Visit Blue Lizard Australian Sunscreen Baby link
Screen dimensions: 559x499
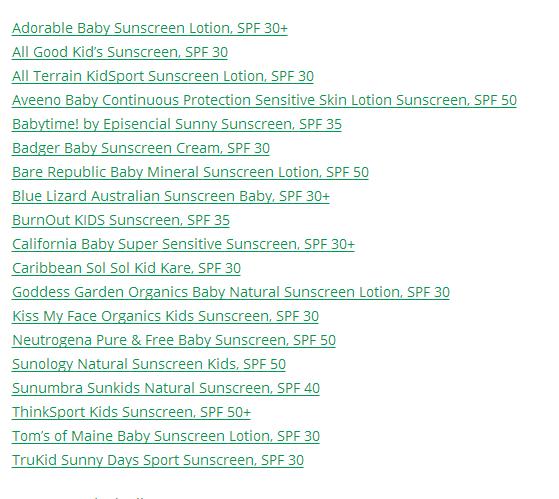(x=171, y=196)
